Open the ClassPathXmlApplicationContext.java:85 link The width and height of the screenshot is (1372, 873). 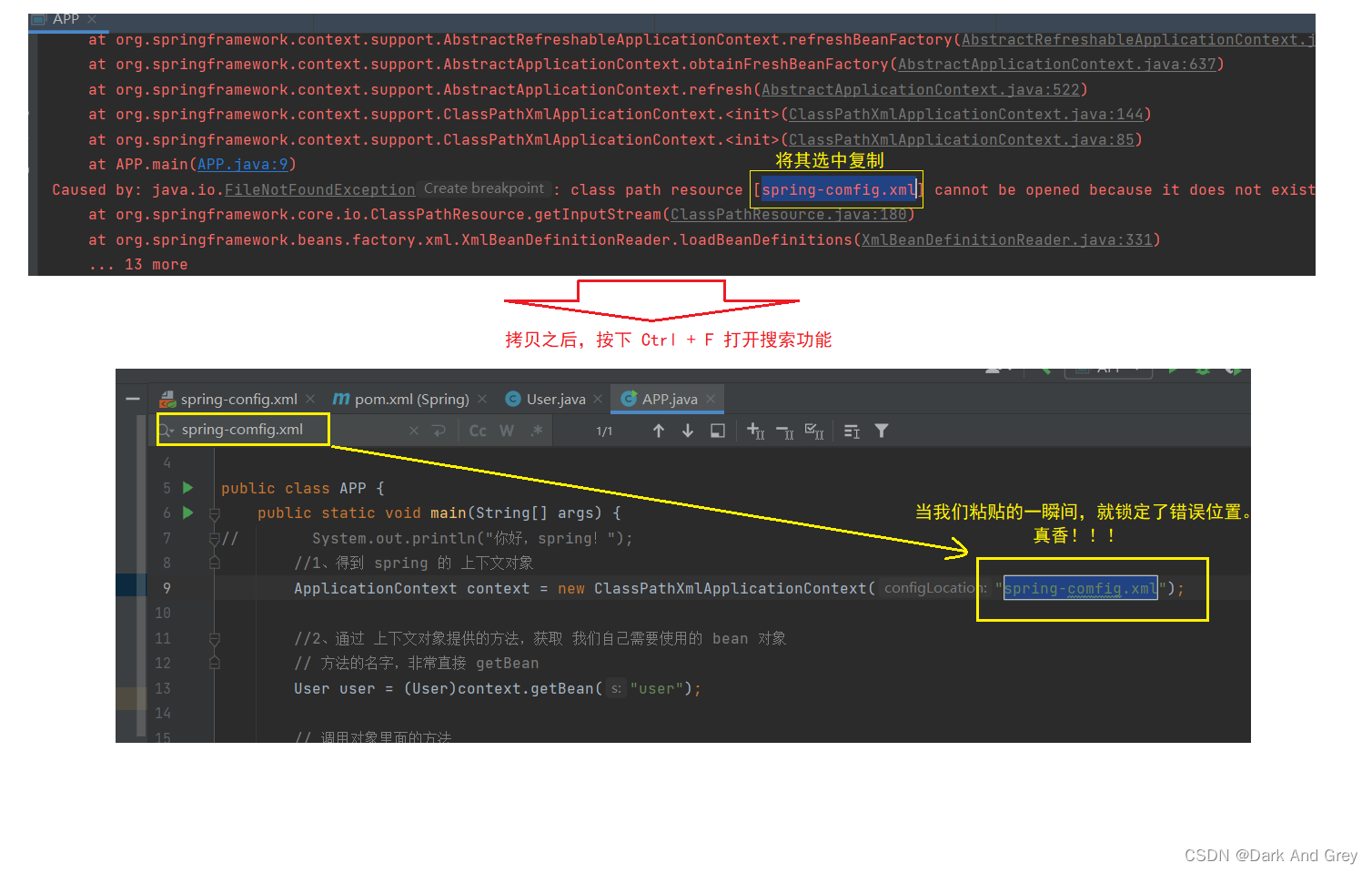tap(961, 140)
